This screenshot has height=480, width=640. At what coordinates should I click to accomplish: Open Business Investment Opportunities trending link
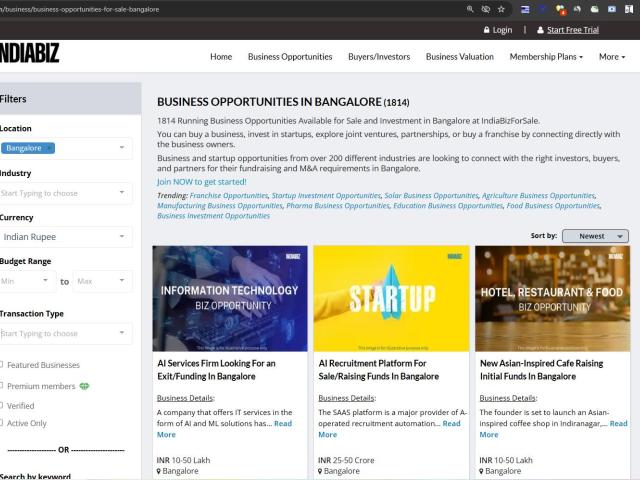click(213, 216)
